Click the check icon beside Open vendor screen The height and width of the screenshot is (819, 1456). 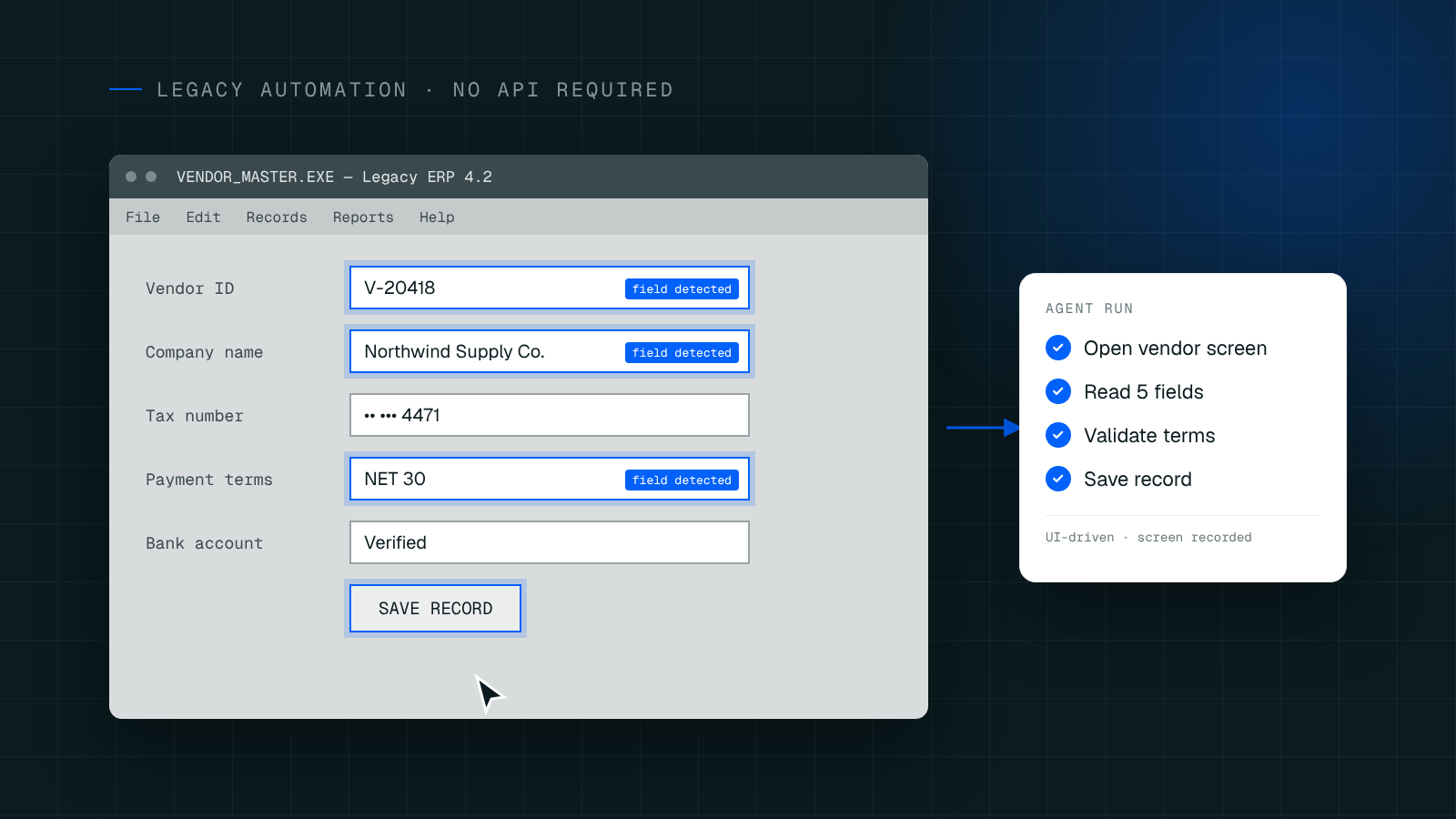click(1058, 348)
